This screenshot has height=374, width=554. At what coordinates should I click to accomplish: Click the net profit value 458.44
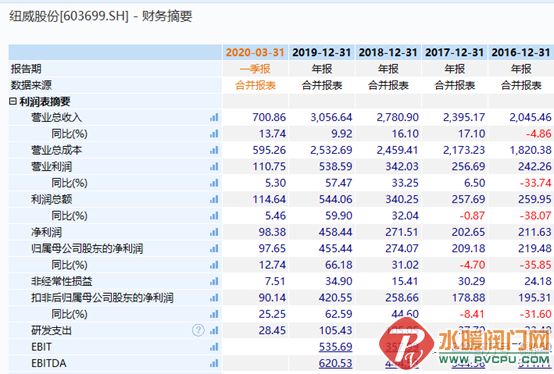[x=335, y=232]
